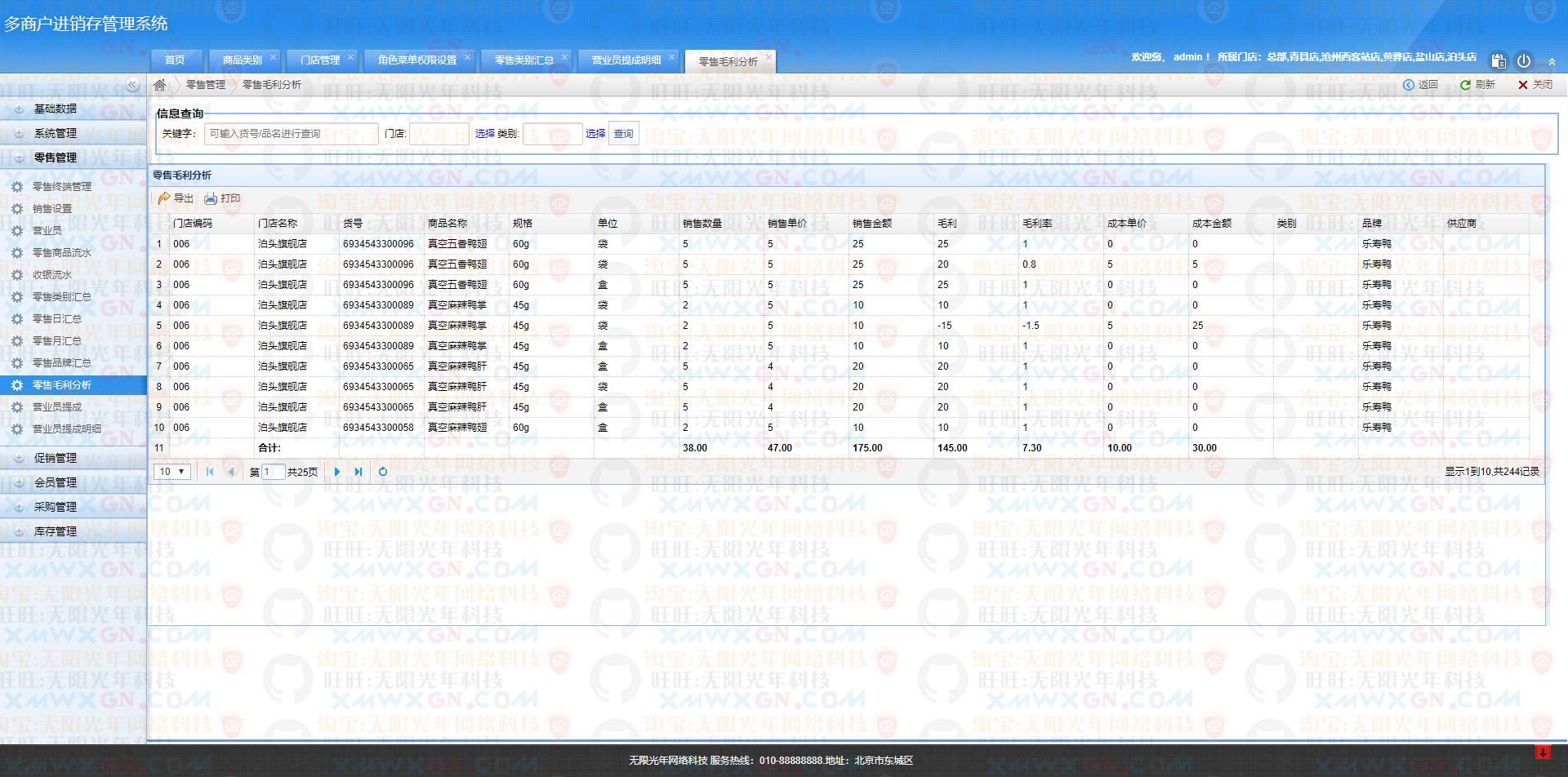
Task: Click the red down arrow in footer
Action: point(1543,752)
